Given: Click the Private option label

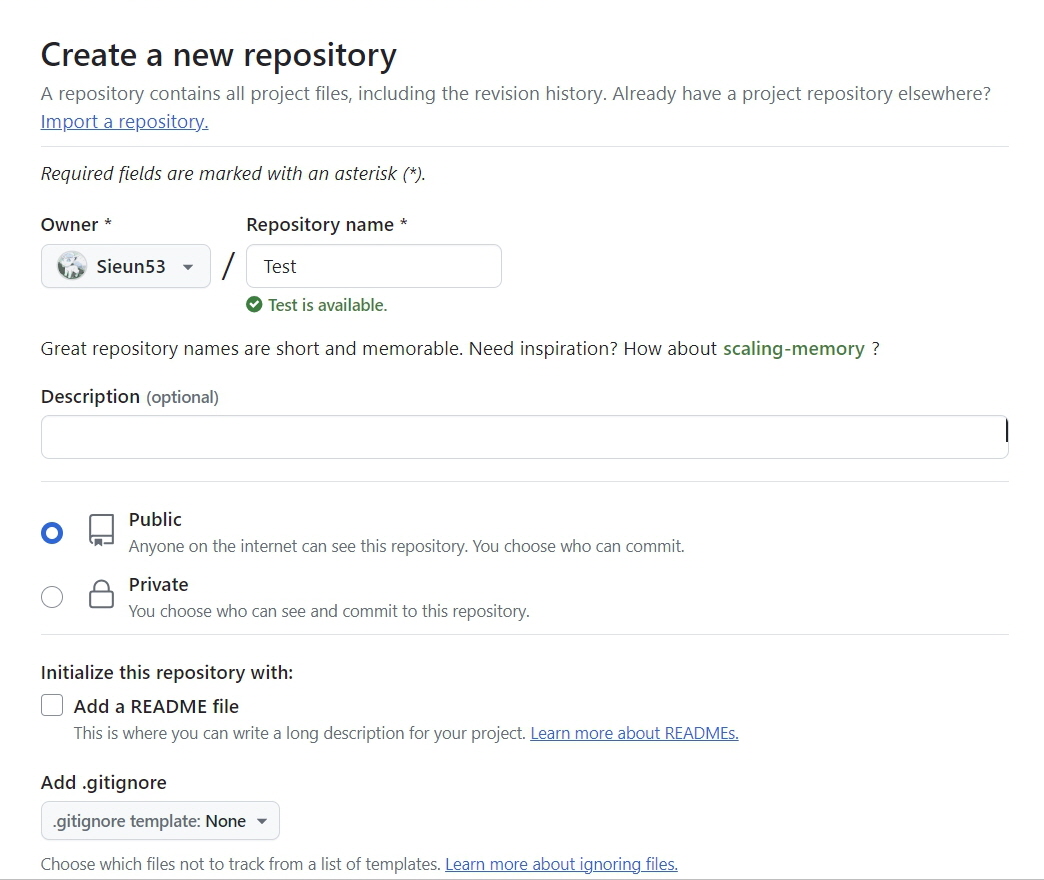Looking at the screenshot, I should click(158, 585).
